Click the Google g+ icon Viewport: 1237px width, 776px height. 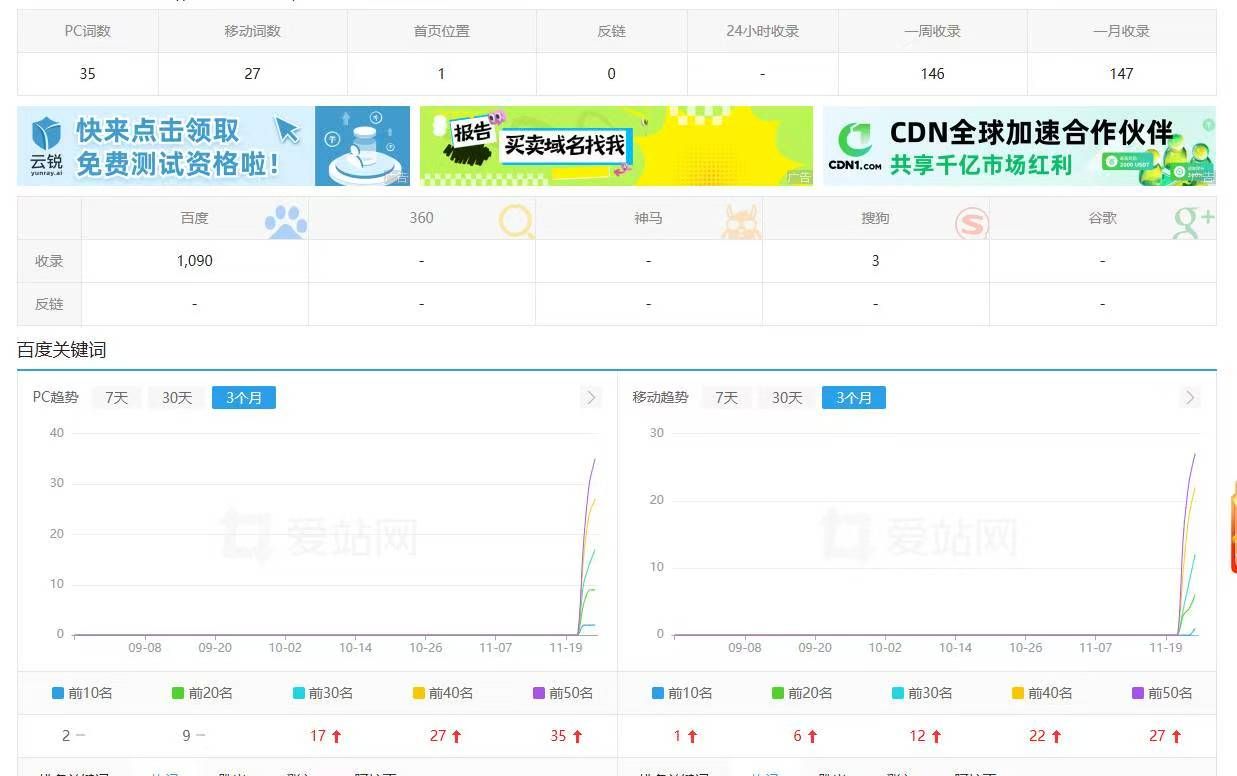(1192, 216)
